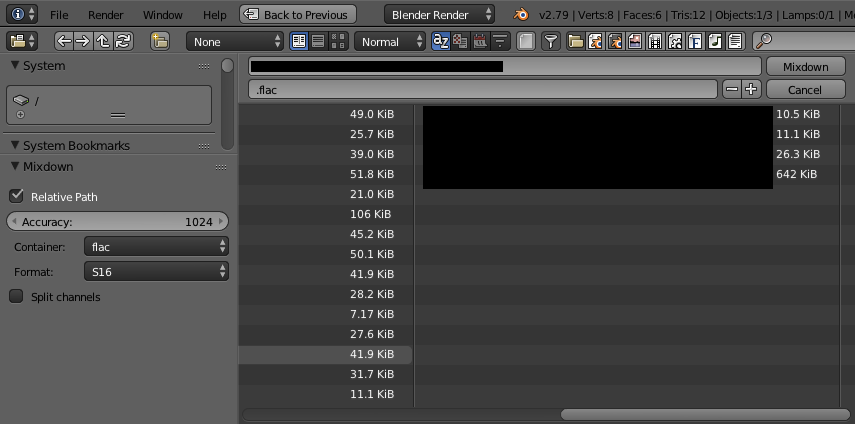The image size is (855, 424).
Task: Create a new directory
Action: 160,41
